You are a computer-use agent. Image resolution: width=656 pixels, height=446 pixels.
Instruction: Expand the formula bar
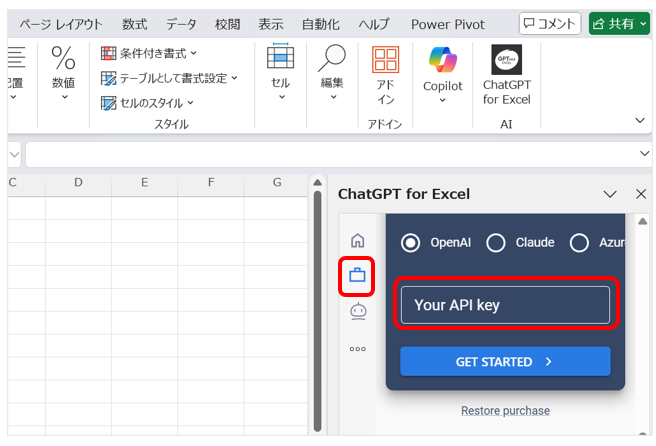[x=644, y=154]
